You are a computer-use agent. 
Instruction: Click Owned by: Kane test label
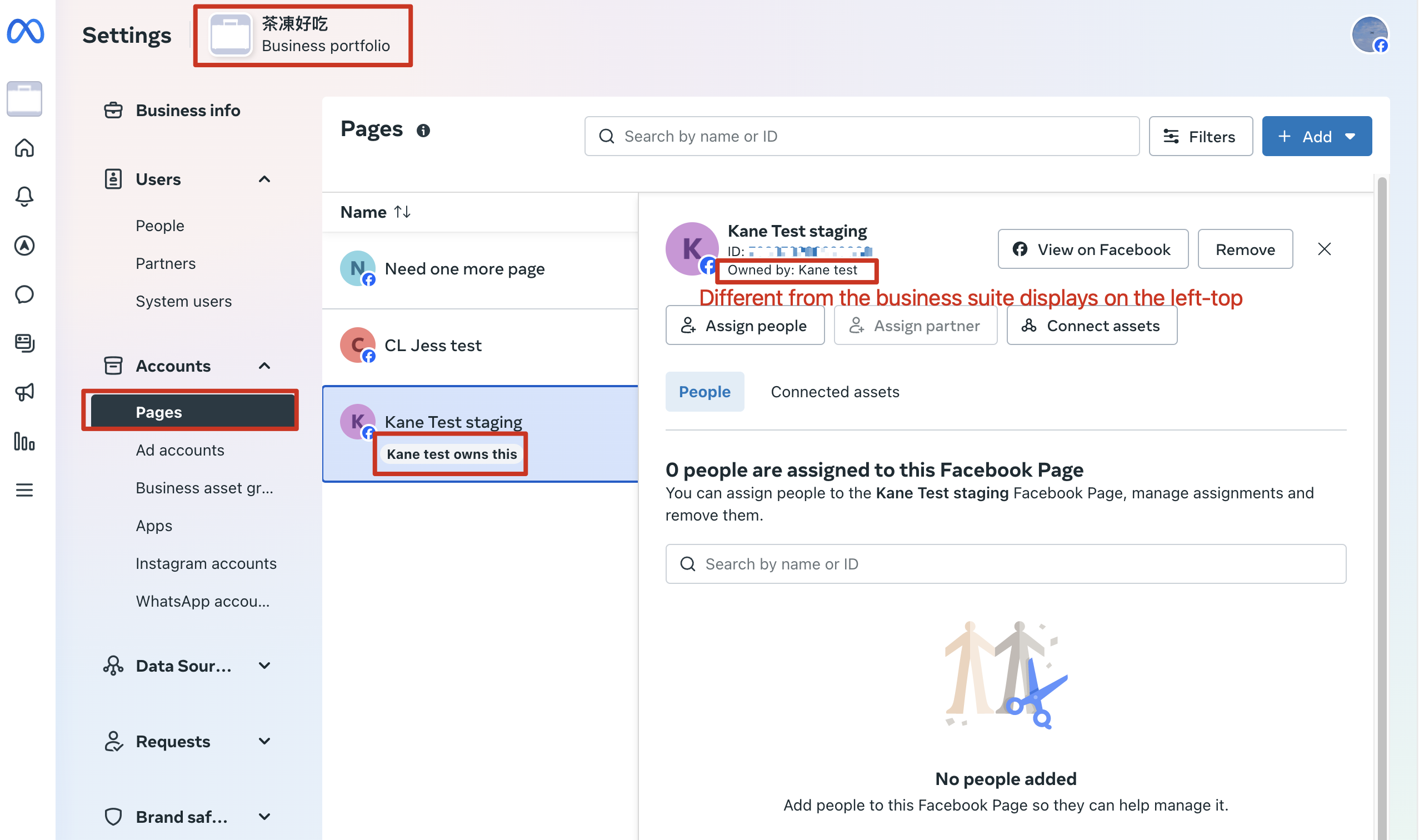[792, 270]
